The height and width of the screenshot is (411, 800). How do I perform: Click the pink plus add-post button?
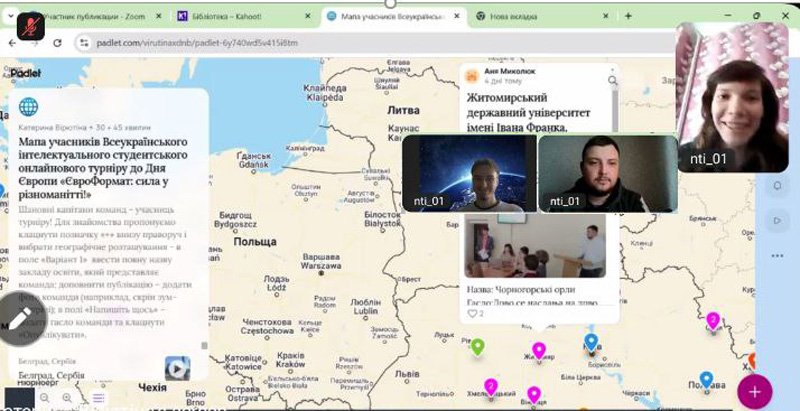(755, 392)
